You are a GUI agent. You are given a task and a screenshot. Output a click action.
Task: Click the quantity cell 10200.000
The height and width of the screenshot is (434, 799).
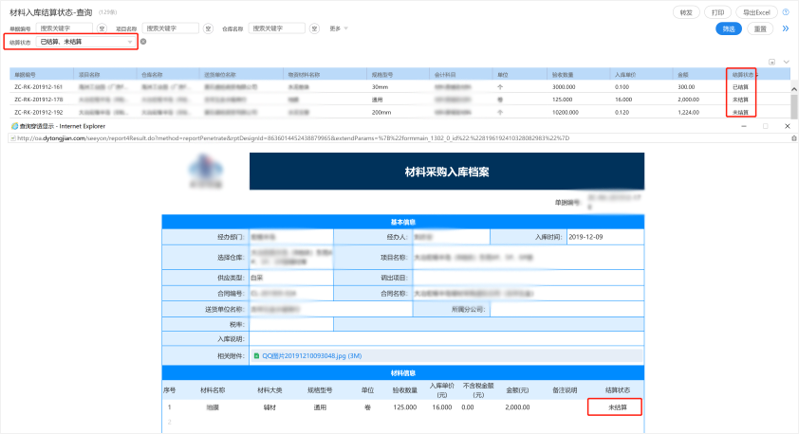[x=565, y=112]
